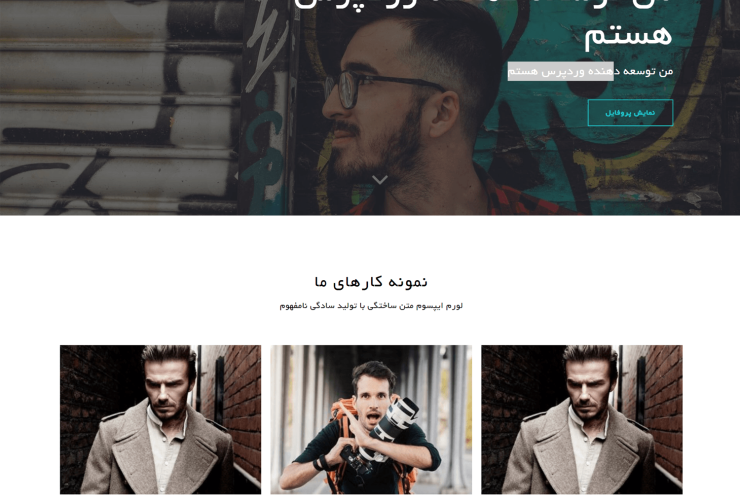740x500 pixels.
Task: Open the profile via the نمایش پروفایل button
Action: click(x=630, y=113)
